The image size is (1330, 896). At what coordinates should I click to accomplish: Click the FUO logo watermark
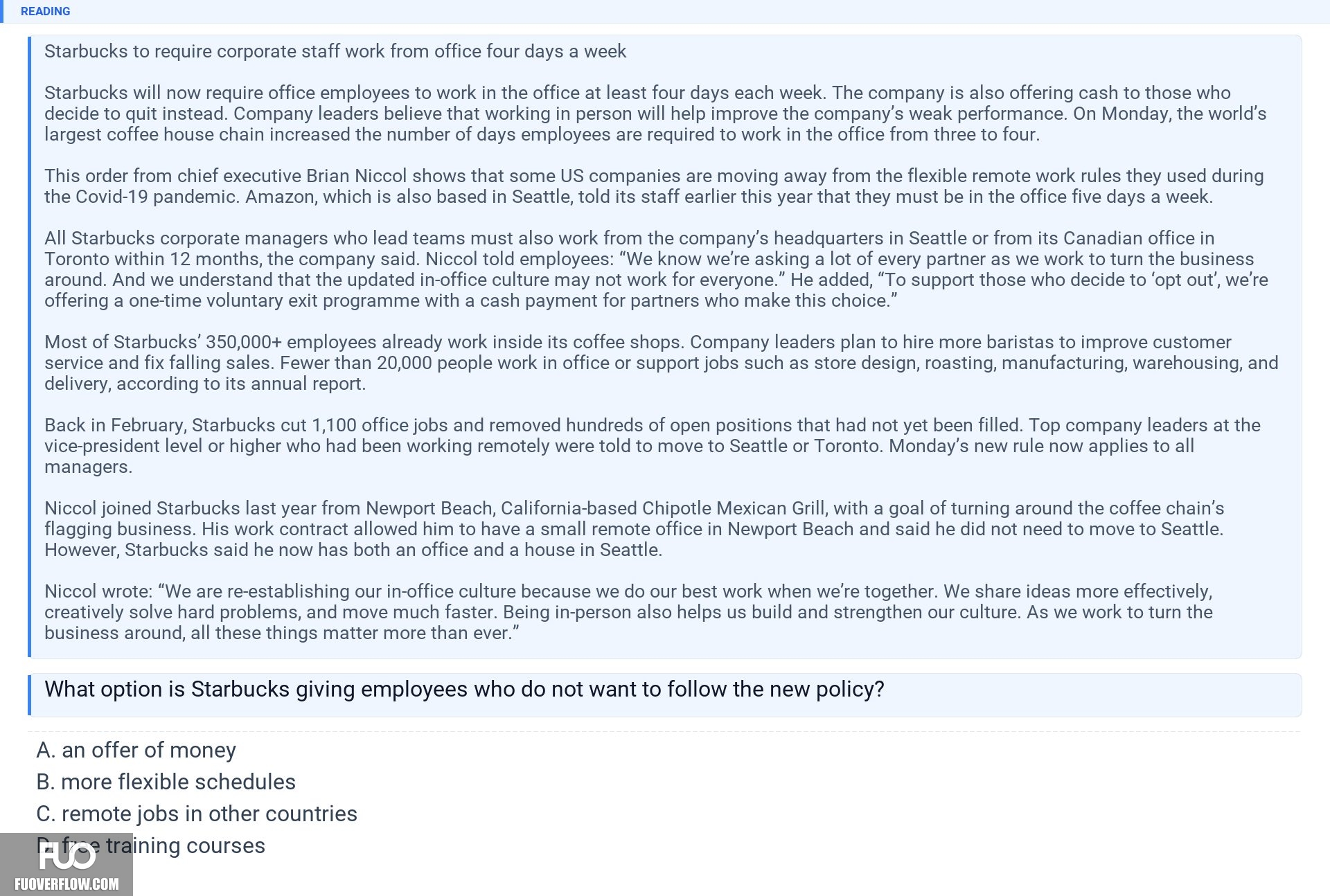[66, 857]
